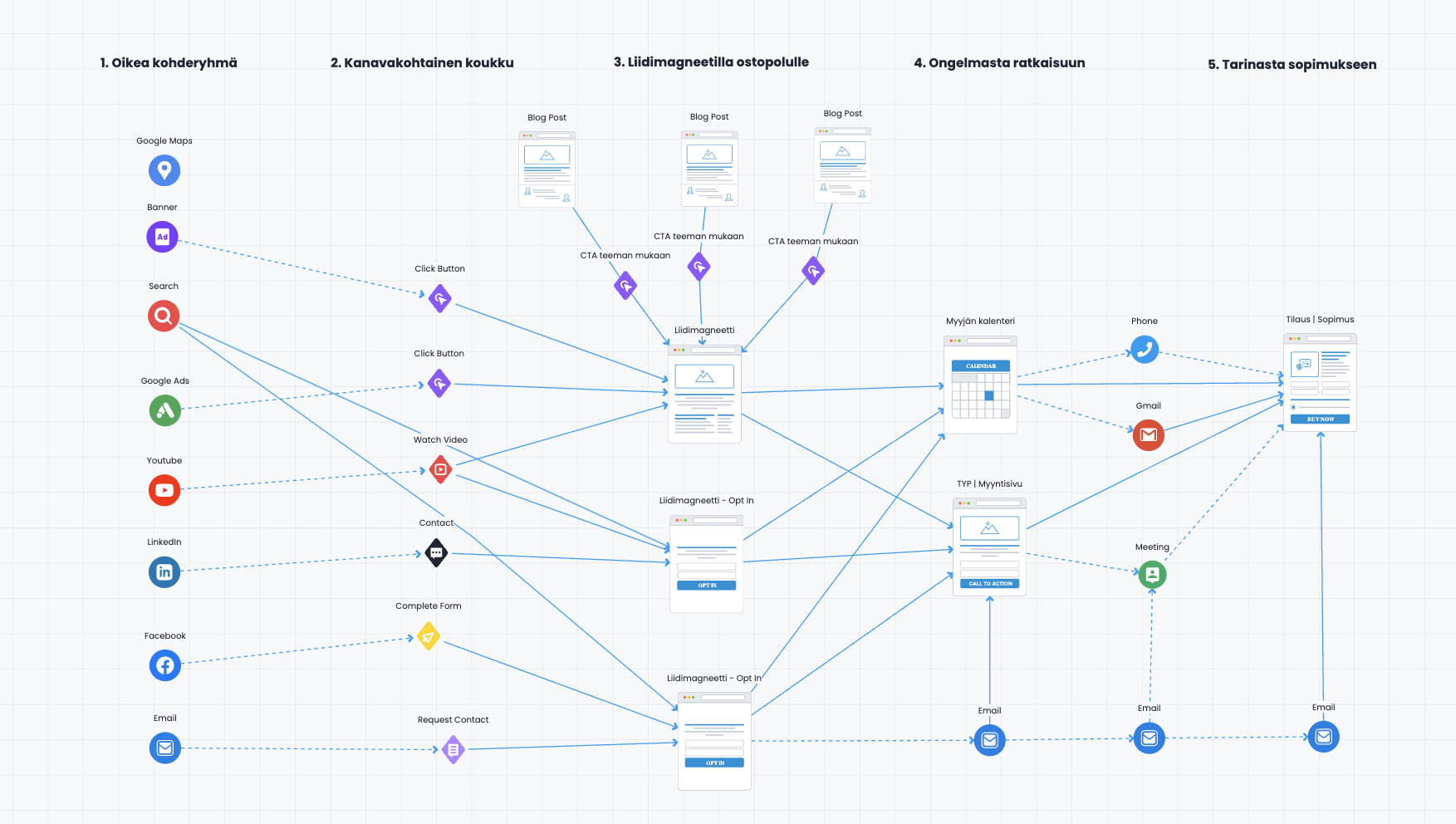Viewport: 1456px width, 824px height.
Task: Click the red Gmail icon
Action: [1149, 435]
